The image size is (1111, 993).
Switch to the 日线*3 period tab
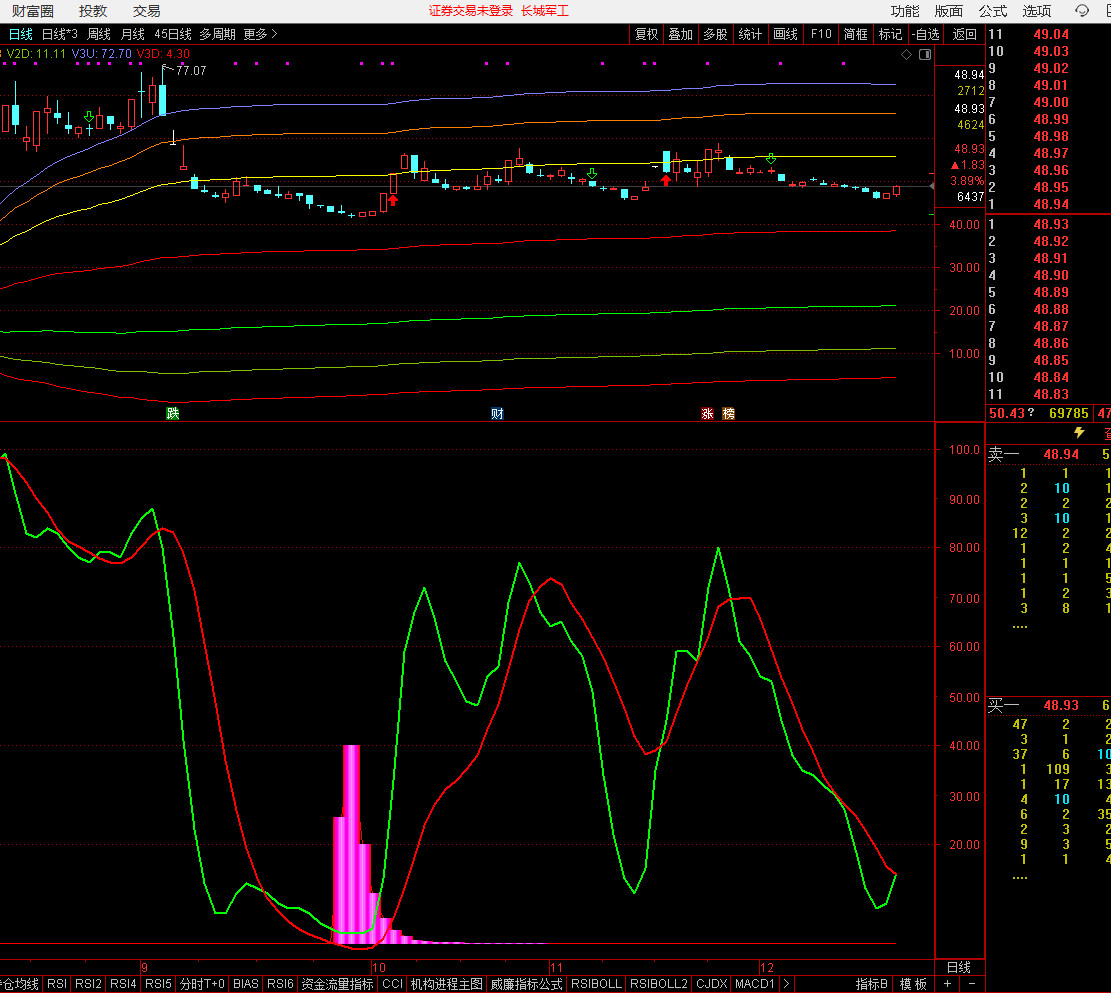[60, 34]
